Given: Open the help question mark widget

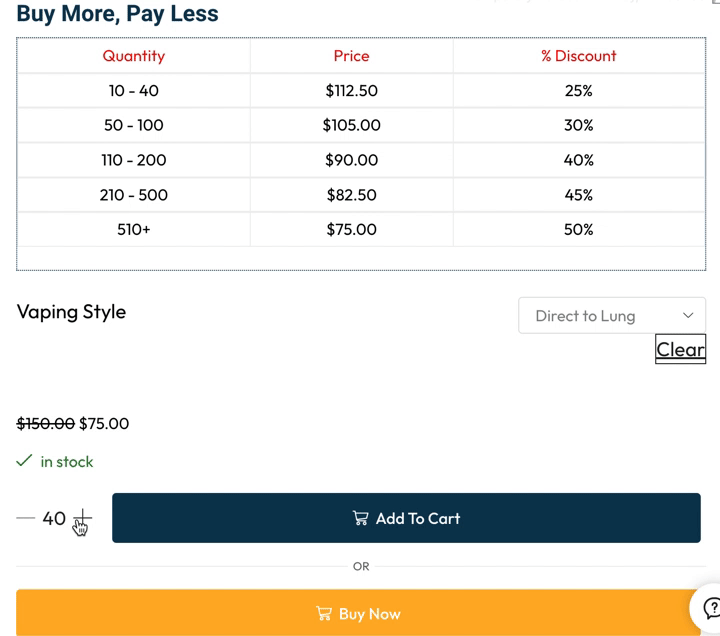Looking at the screenshot, I should [x=711, y=607].
